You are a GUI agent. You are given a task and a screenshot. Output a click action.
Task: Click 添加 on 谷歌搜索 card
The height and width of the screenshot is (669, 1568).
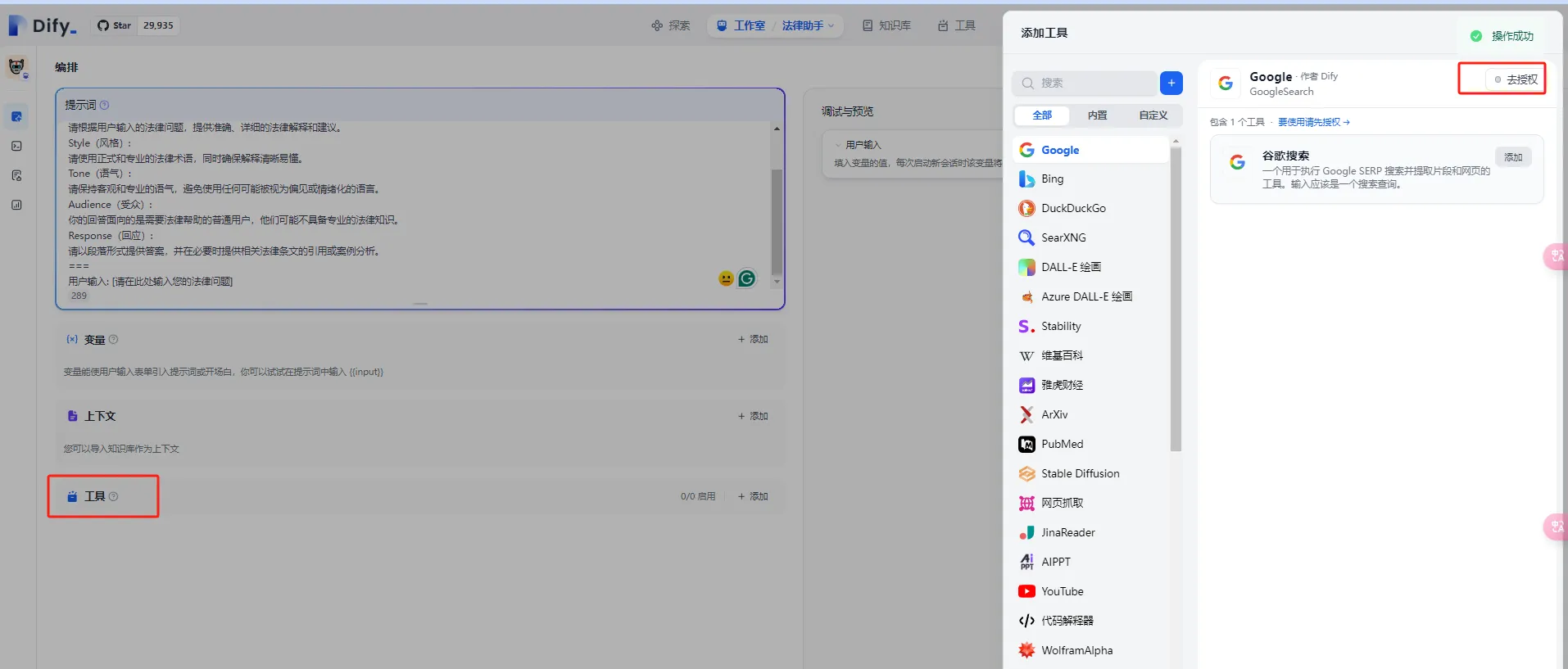click(x=1513, y=157)
